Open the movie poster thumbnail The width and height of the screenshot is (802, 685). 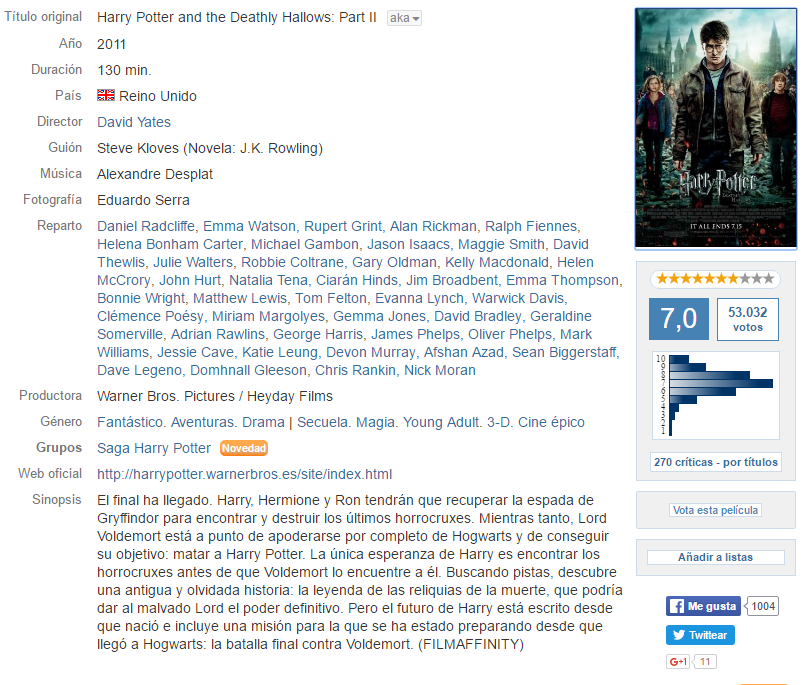click(716, 128)
